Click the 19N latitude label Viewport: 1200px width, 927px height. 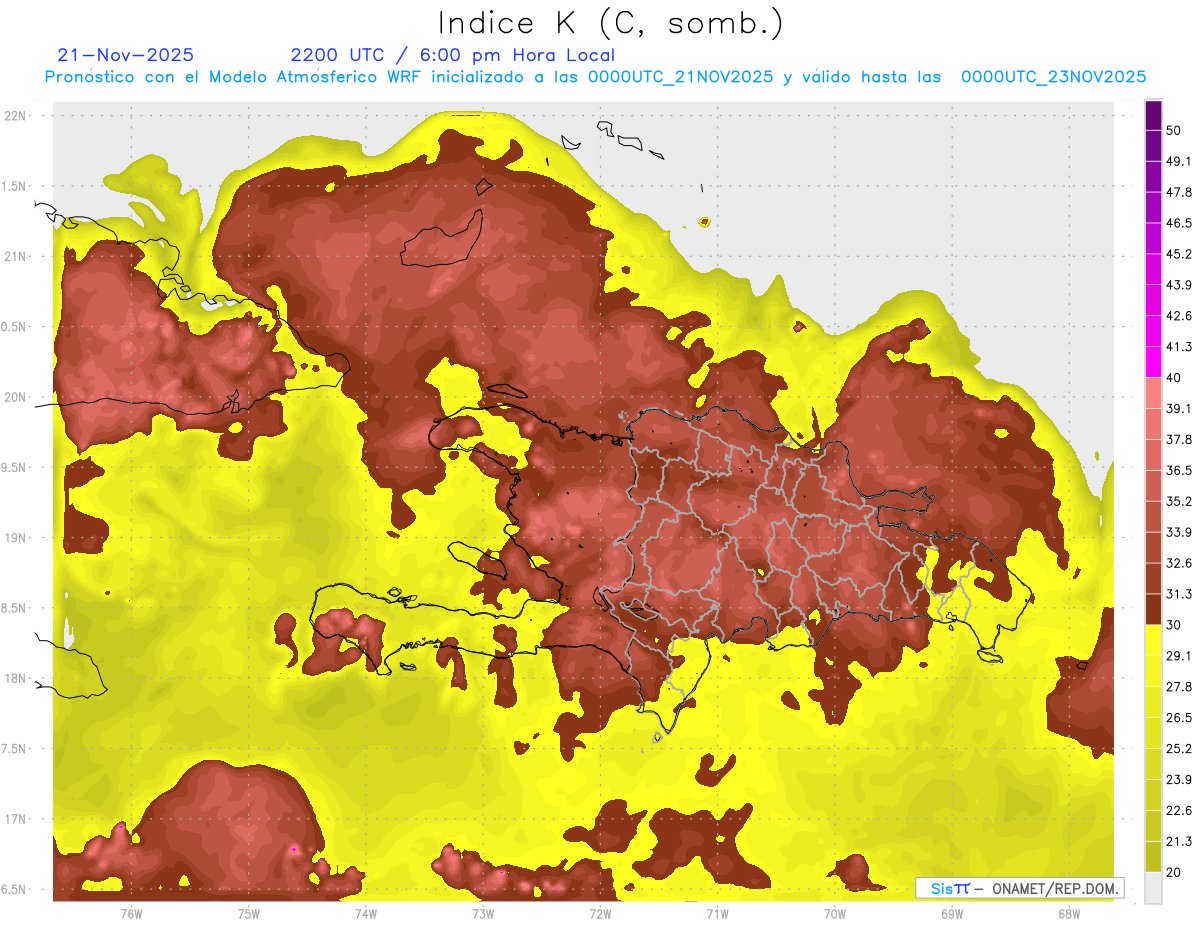coord(16,538)
